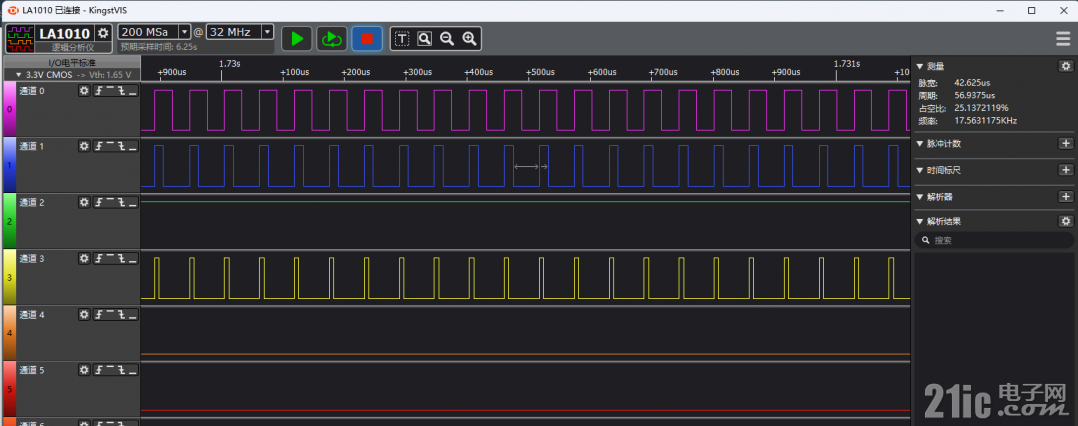Screen dimensions: 1078x426
Task: Select 通道 1 channel label
Action: [32, 146]
